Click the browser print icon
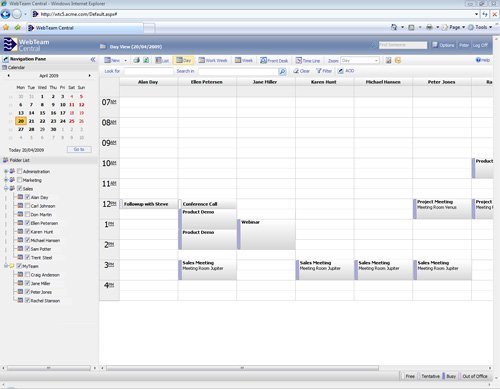 click(x=429, y=27)
